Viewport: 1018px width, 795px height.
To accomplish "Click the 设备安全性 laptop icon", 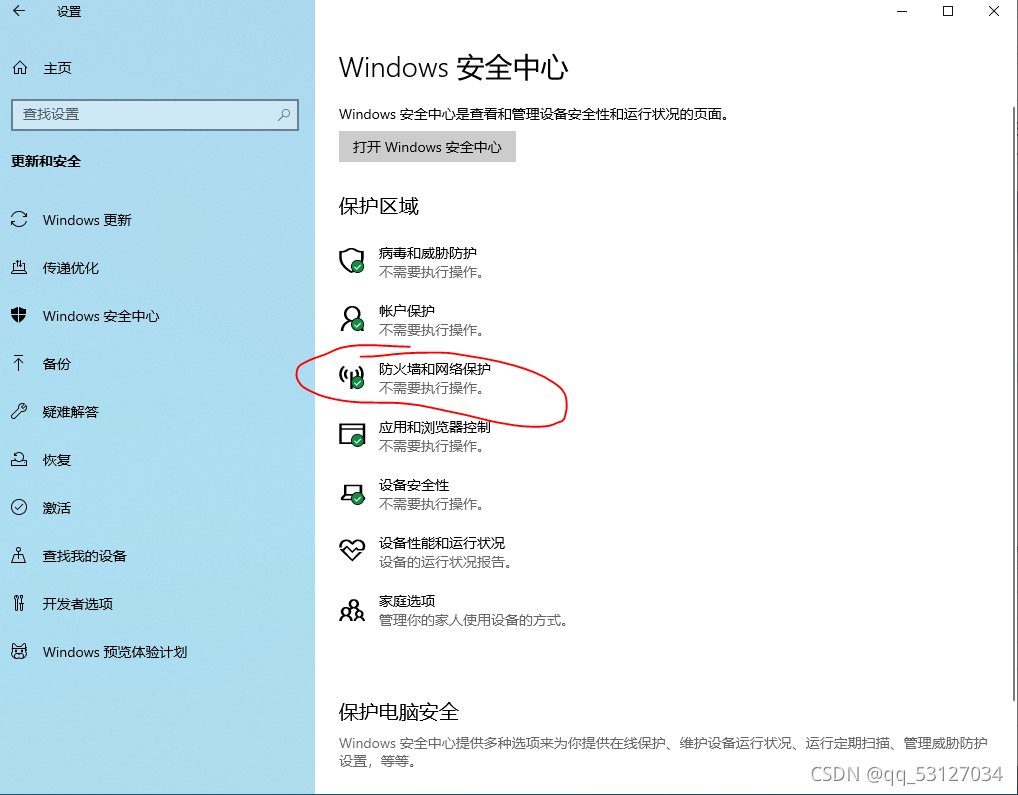I will (x=352, y=493).
